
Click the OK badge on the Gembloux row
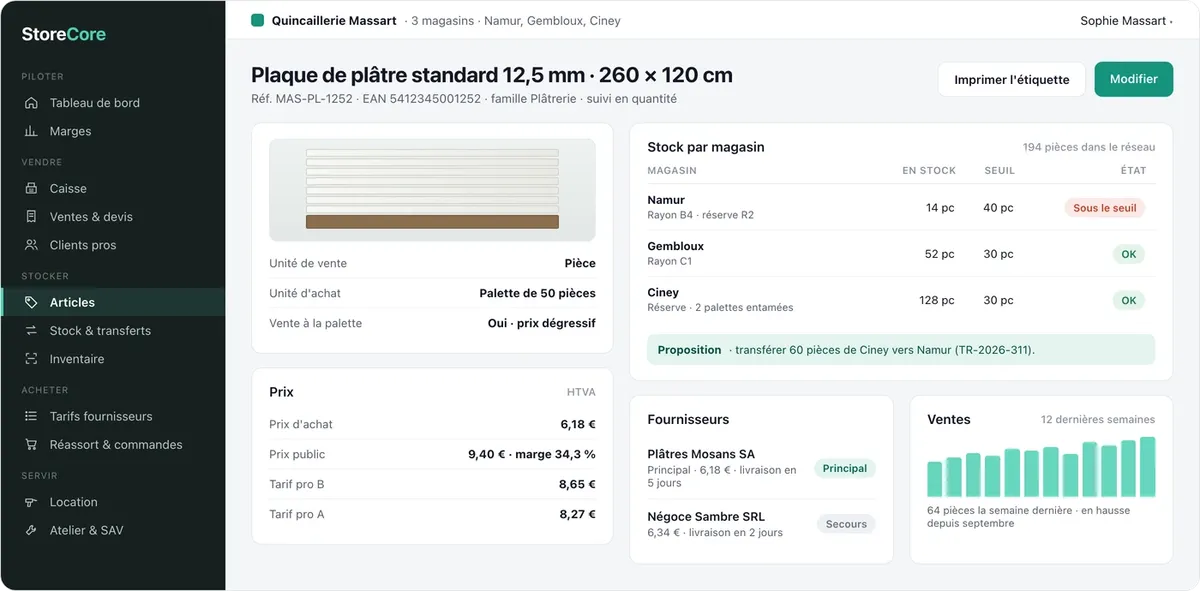click(x=1129, y=254)
